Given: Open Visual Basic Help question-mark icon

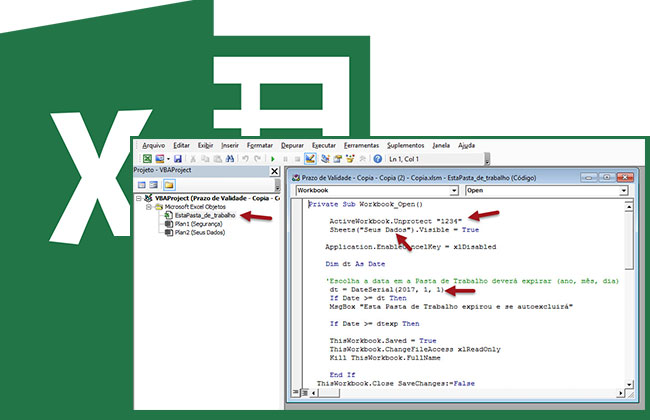Looking at the screenshot, I should tap(378, 159).
